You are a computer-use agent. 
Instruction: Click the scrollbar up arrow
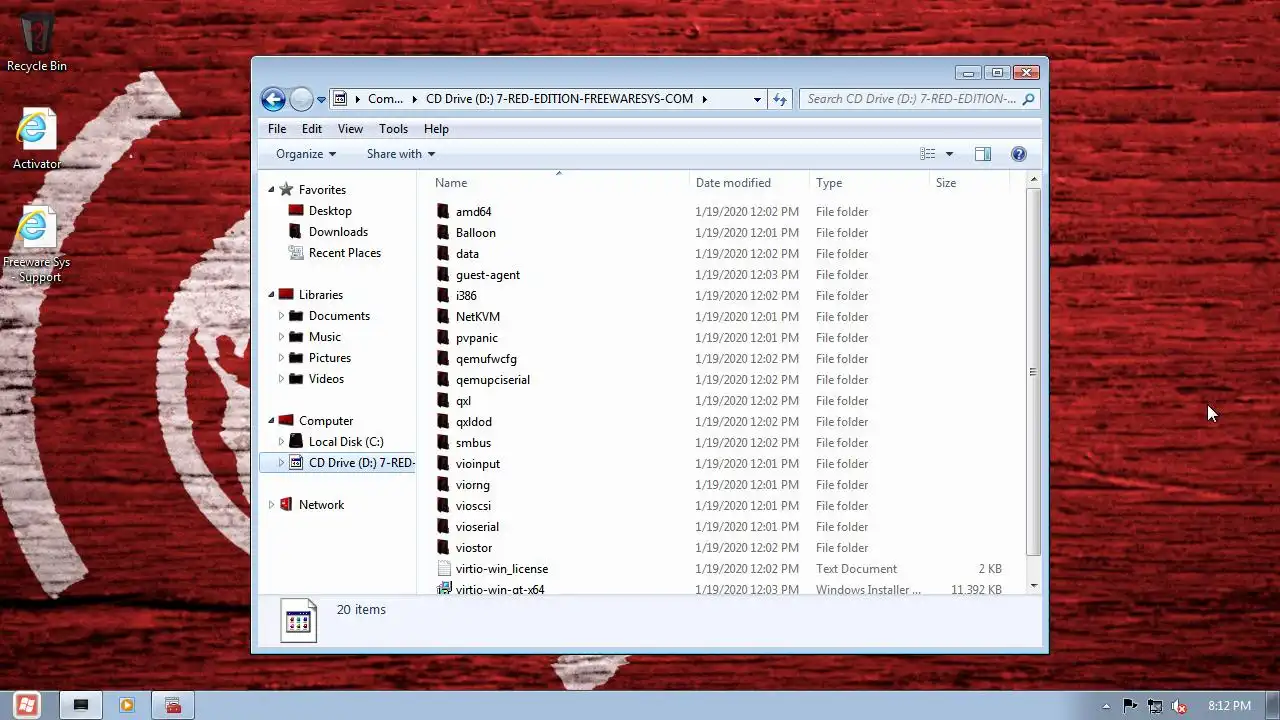click(1033, 180)
